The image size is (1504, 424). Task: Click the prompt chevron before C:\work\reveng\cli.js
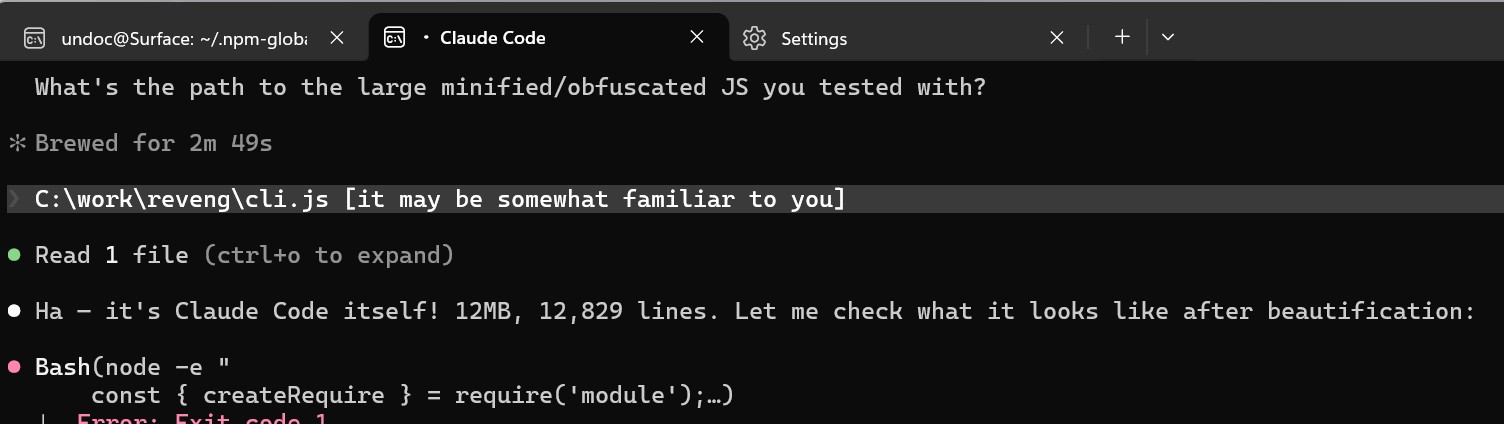15,199
